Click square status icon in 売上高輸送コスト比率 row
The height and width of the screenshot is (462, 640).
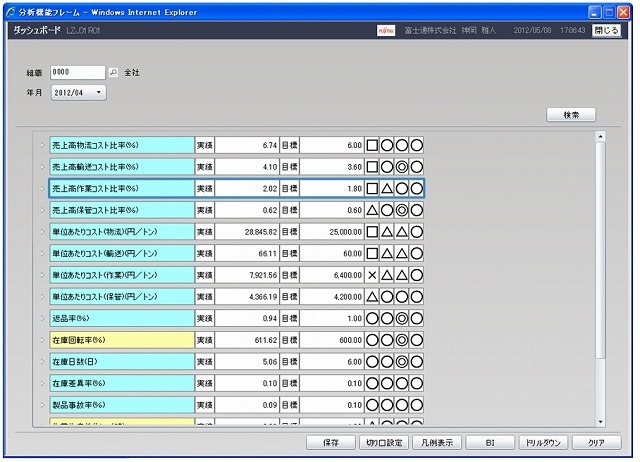pyautogui.click(x=372, y=167)
